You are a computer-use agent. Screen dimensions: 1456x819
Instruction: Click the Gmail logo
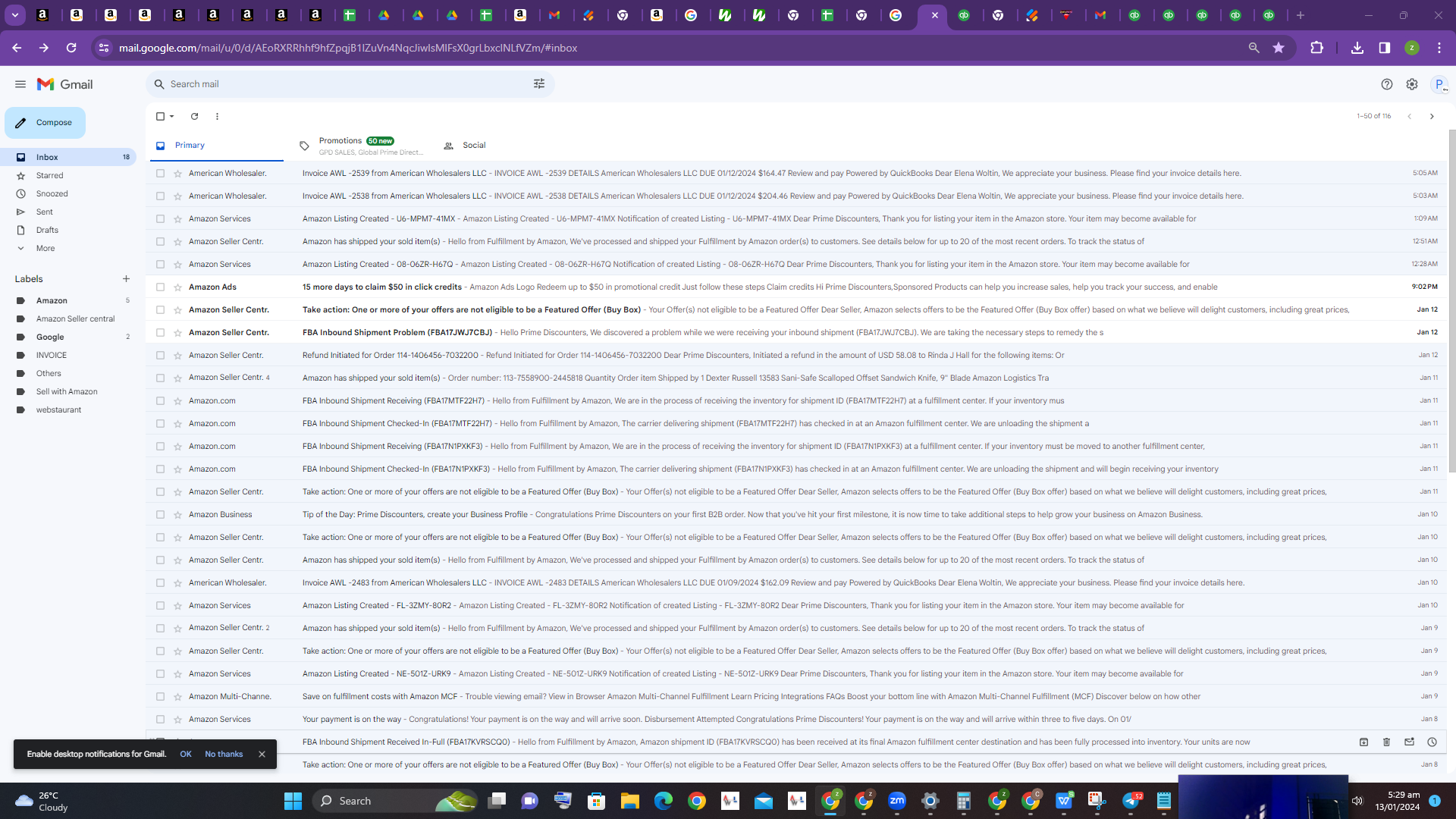tap(65, 84)
